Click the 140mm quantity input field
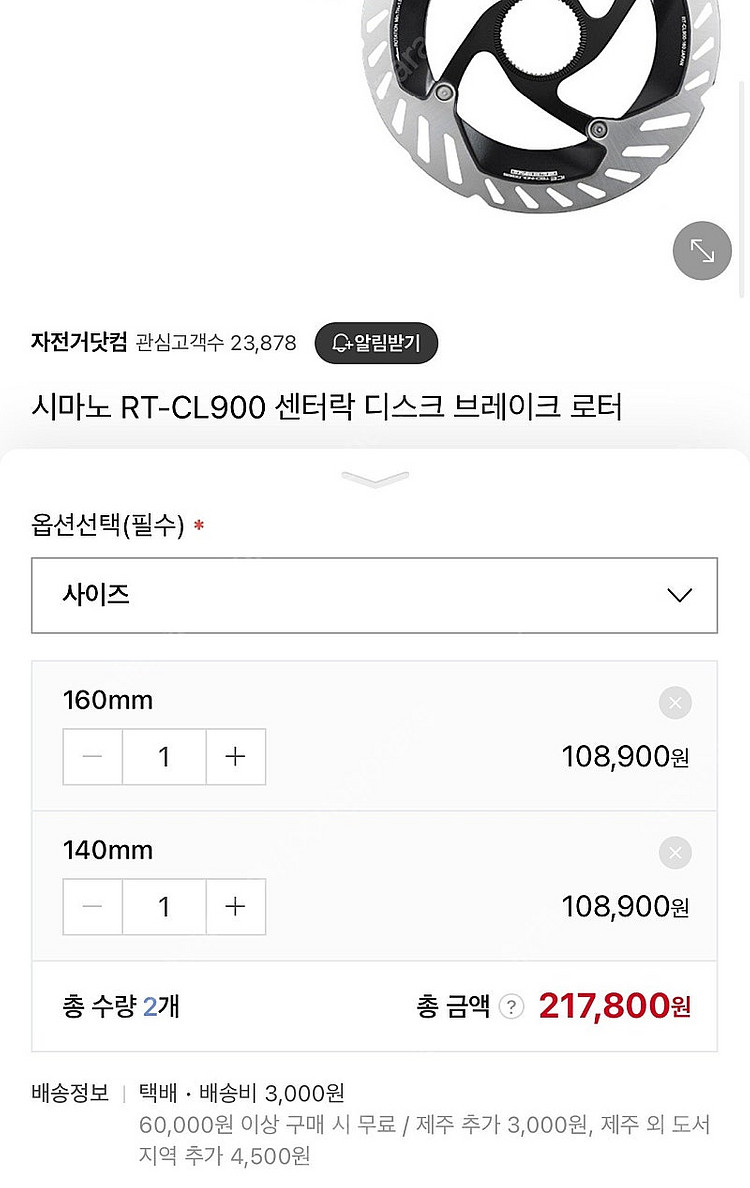750x1188 pixels. [164, 907]
